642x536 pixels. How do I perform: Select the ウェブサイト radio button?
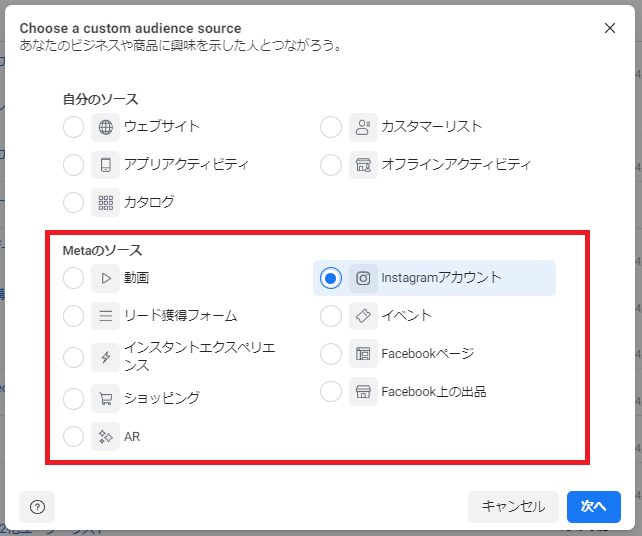pos(73,127)
